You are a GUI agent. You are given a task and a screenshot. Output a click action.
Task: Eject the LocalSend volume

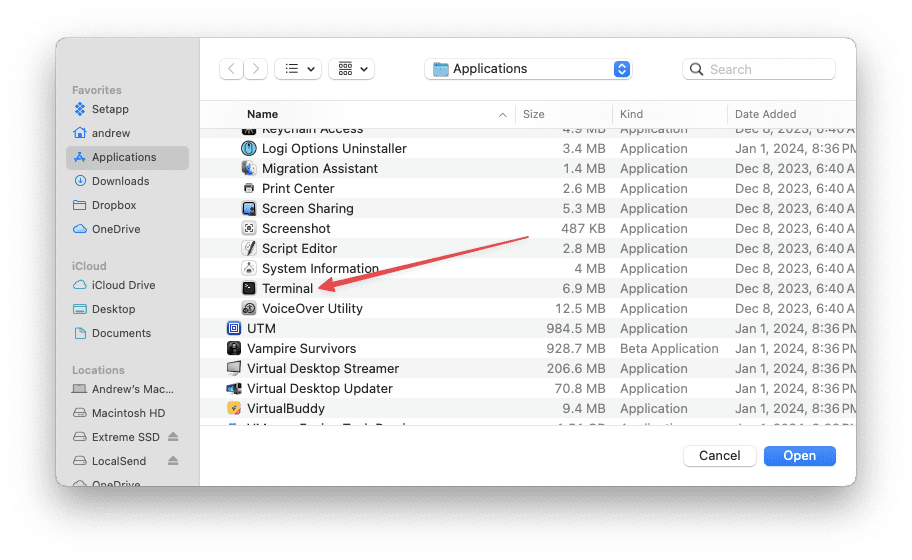pyautogui.click(x=173, y=461)
